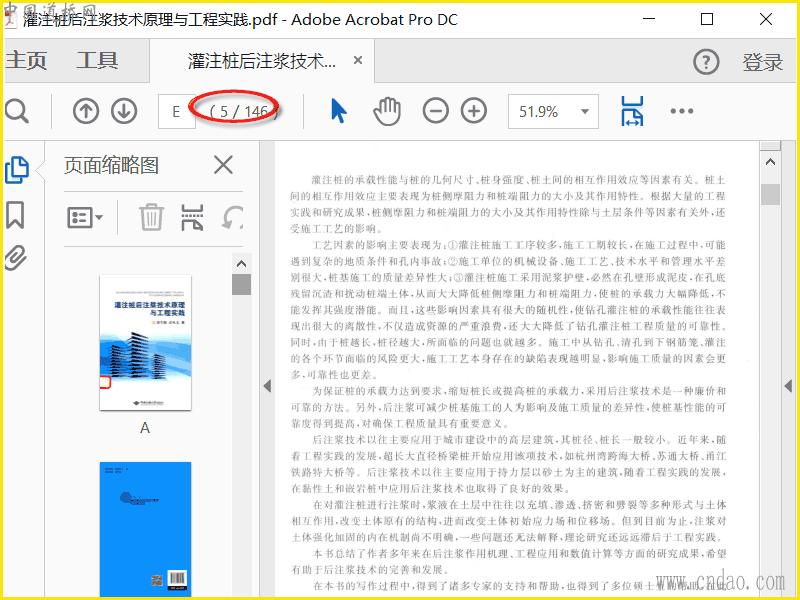
Task: Select the arrow selection tool
Action: pyautogui.click(x=338, y=111)
